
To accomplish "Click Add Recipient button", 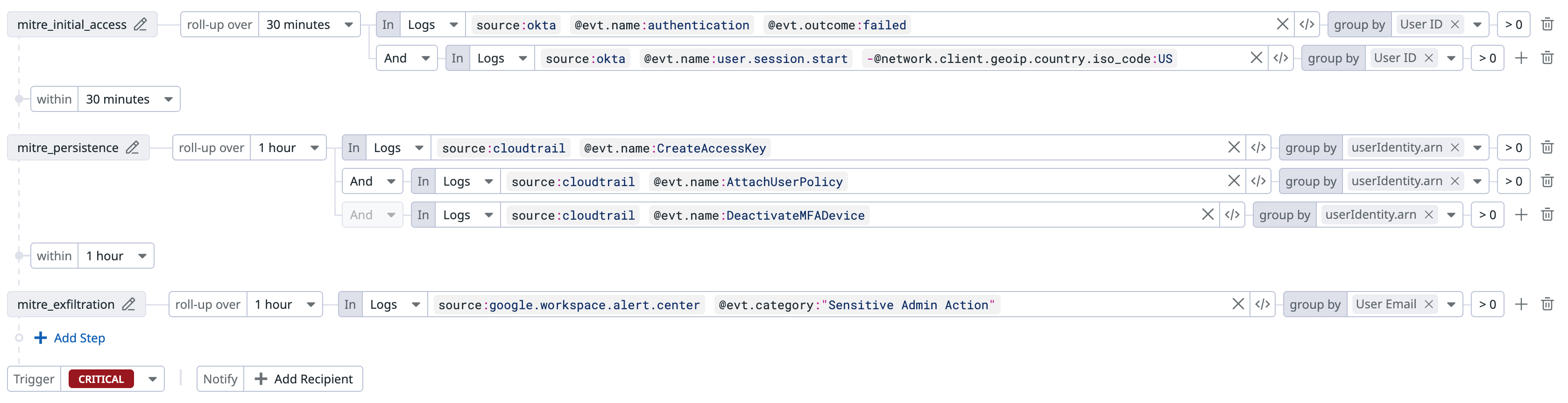I will coord(304,379).
